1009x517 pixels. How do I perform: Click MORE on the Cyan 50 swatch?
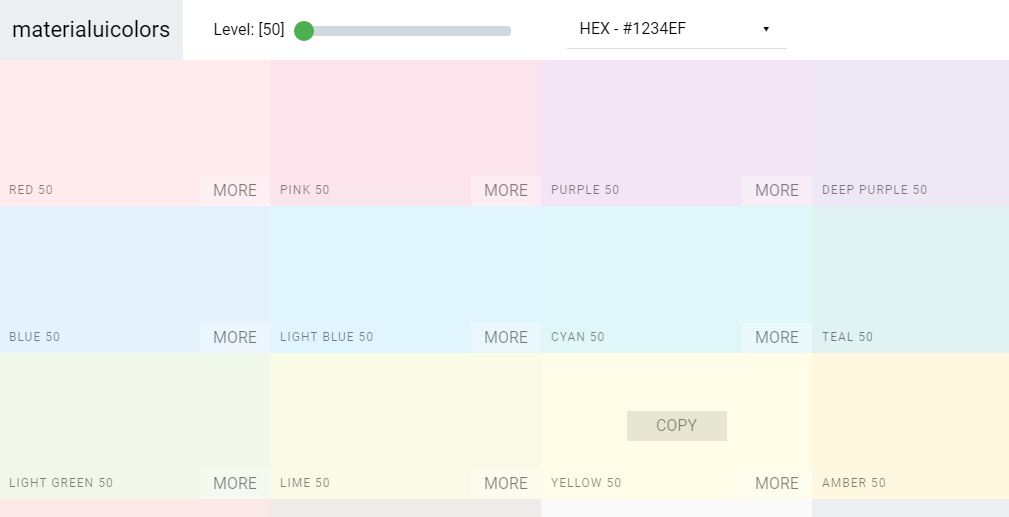click(x=777, y=337)
